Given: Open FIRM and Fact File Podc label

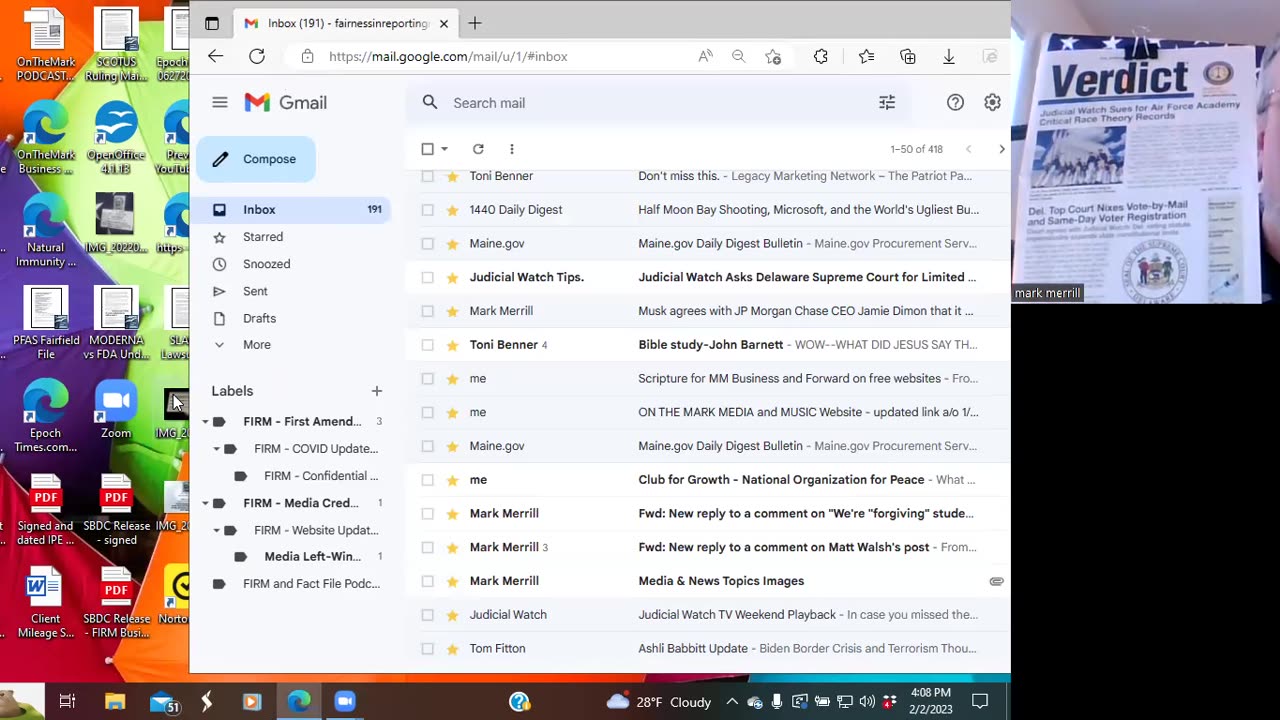Looking at the screenshot, I should (x=311, y=584).
